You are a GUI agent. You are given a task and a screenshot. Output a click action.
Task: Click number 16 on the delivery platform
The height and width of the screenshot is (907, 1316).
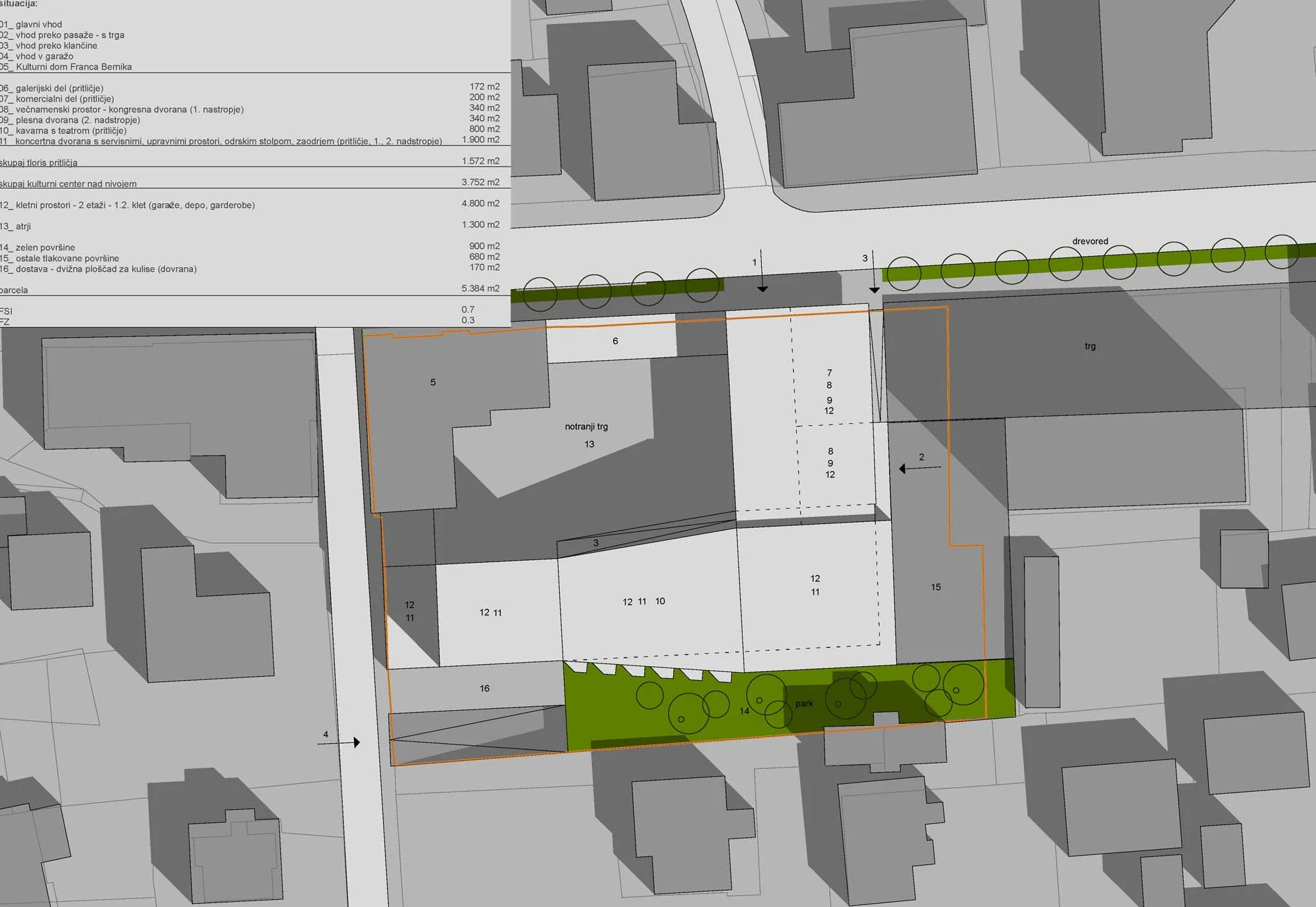point(484,688)
